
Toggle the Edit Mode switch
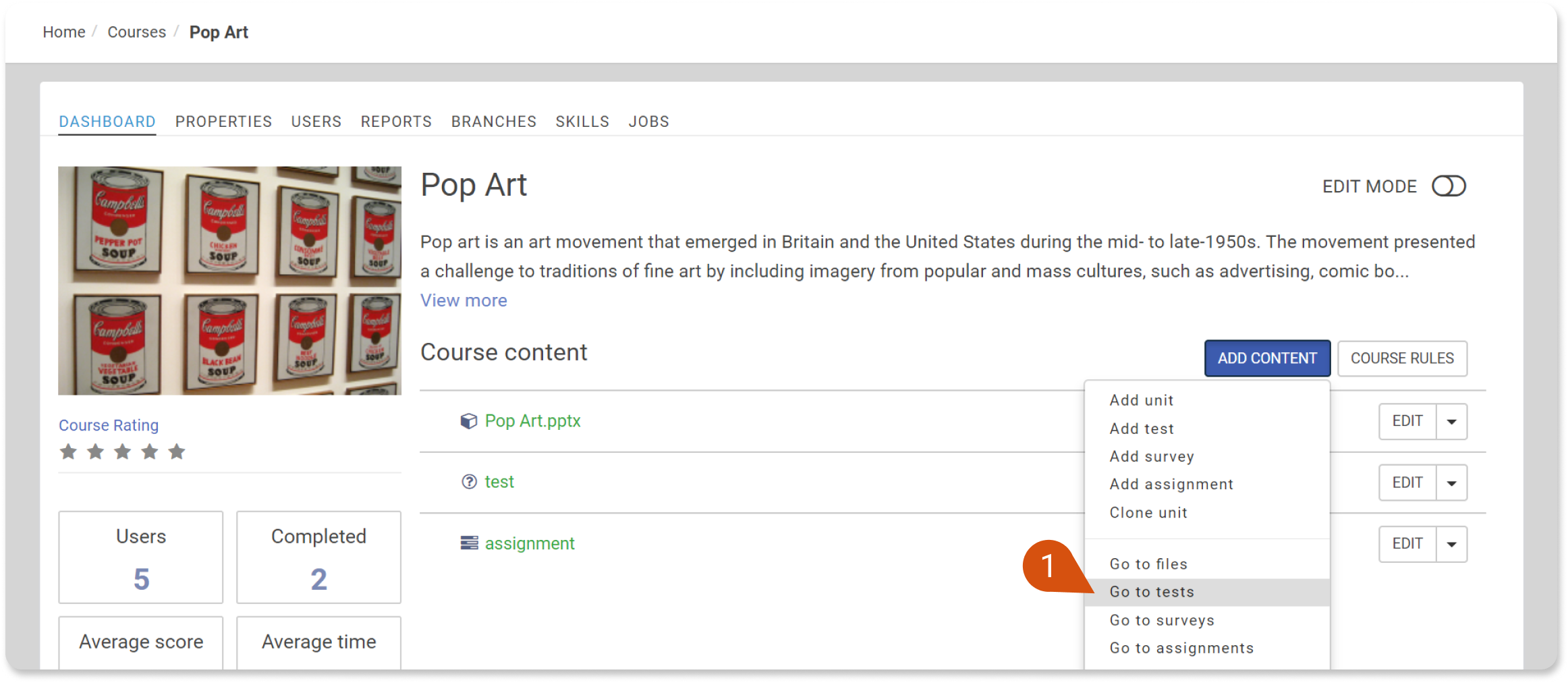pyautogui.click(x=1449, y=186)
